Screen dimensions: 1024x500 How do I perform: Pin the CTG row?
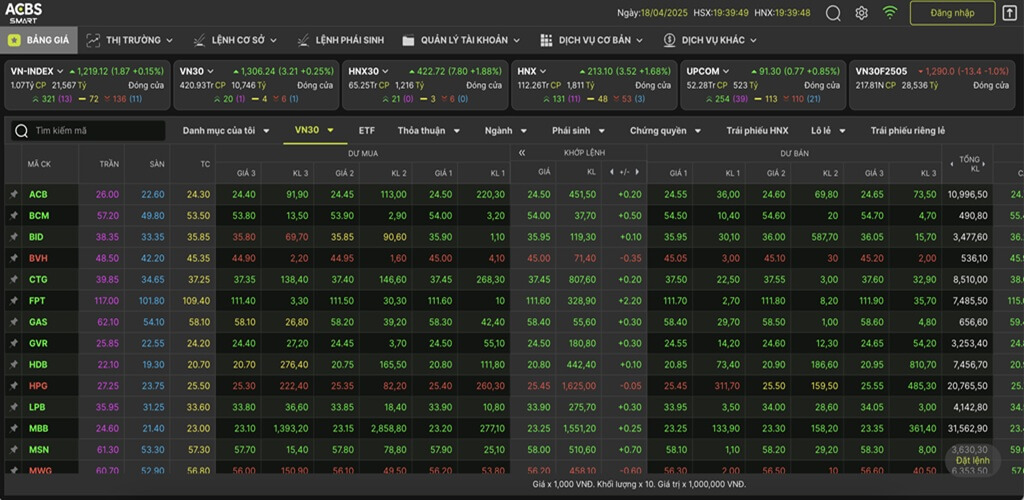(13, 279)
